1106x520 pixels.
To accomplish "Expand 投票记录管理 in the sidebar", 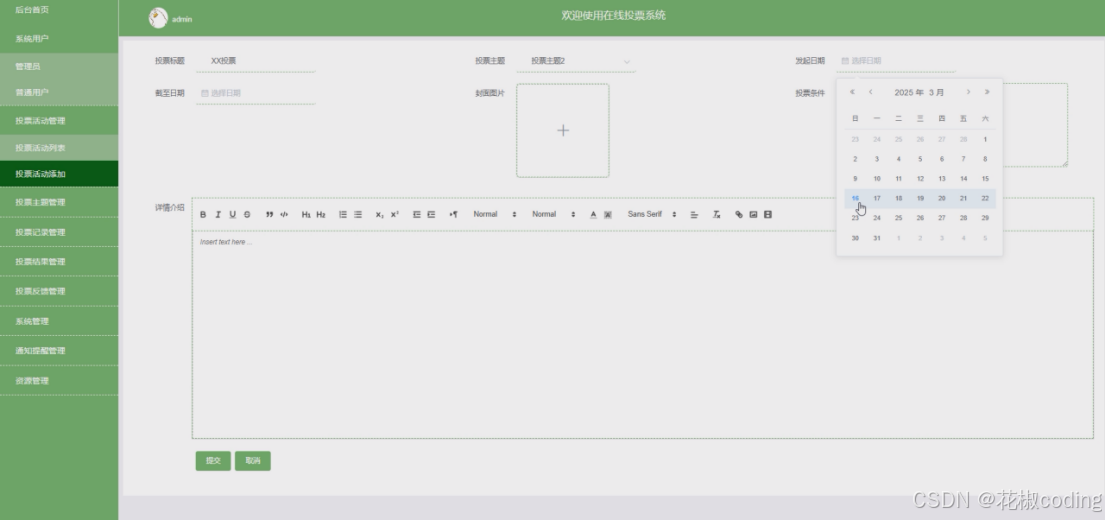I will click(x=59, y=232).
